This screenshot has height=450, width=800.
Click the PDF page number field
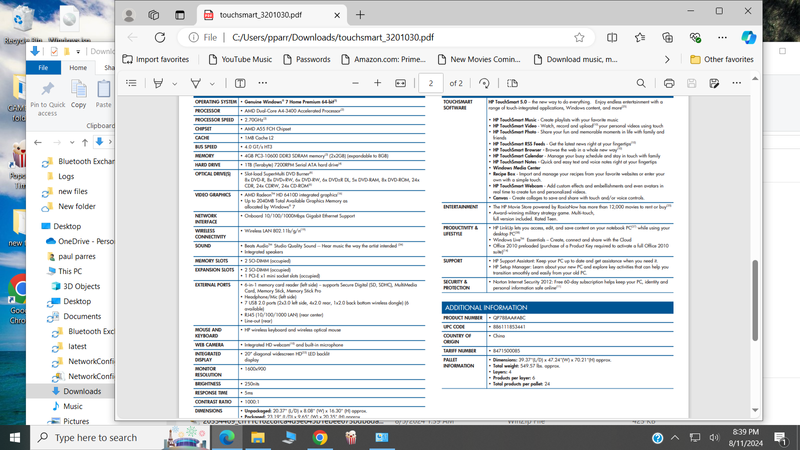(430, 83)
